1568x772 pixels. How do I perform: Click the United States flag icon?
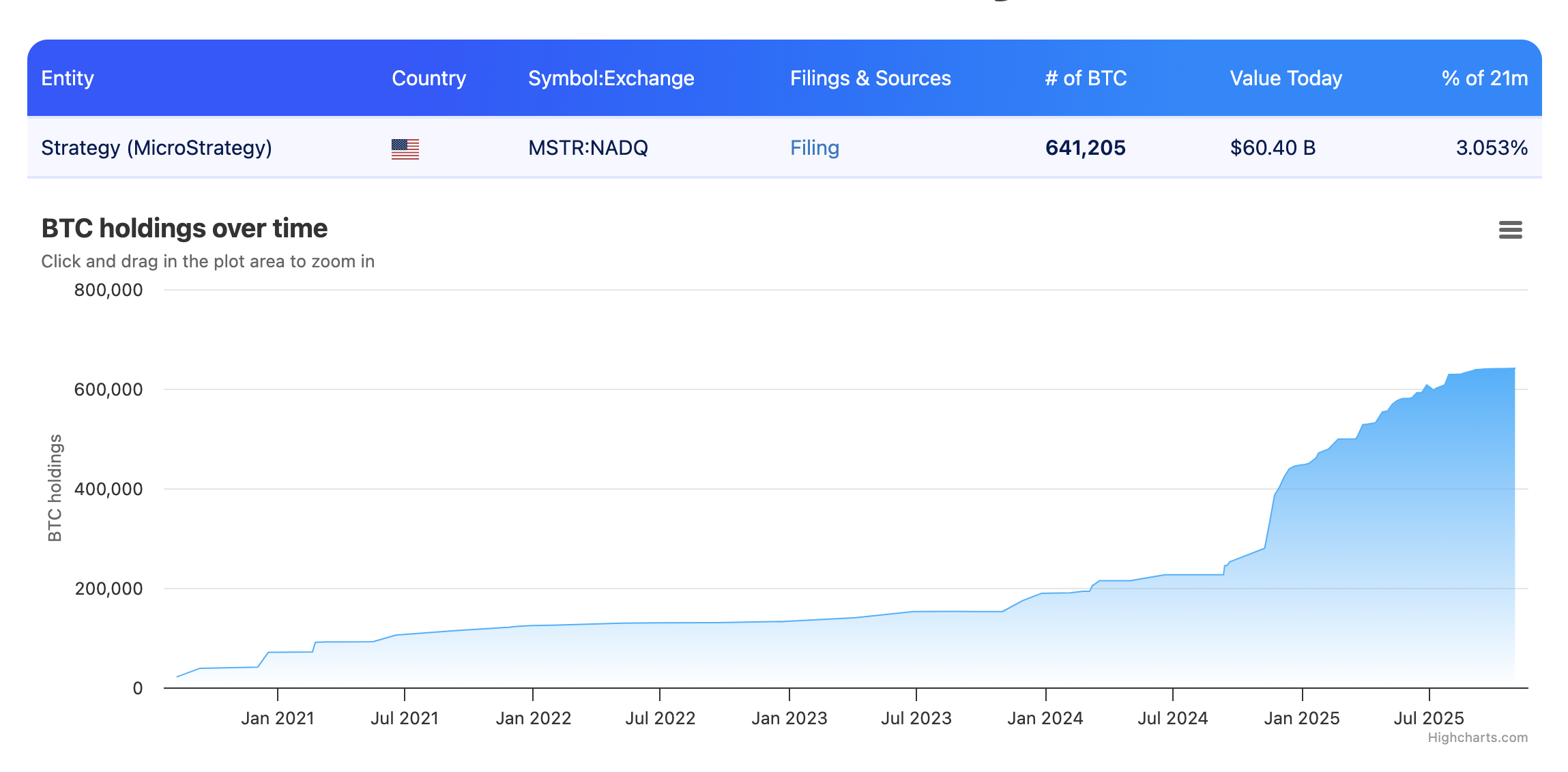[x=405, y=149]
